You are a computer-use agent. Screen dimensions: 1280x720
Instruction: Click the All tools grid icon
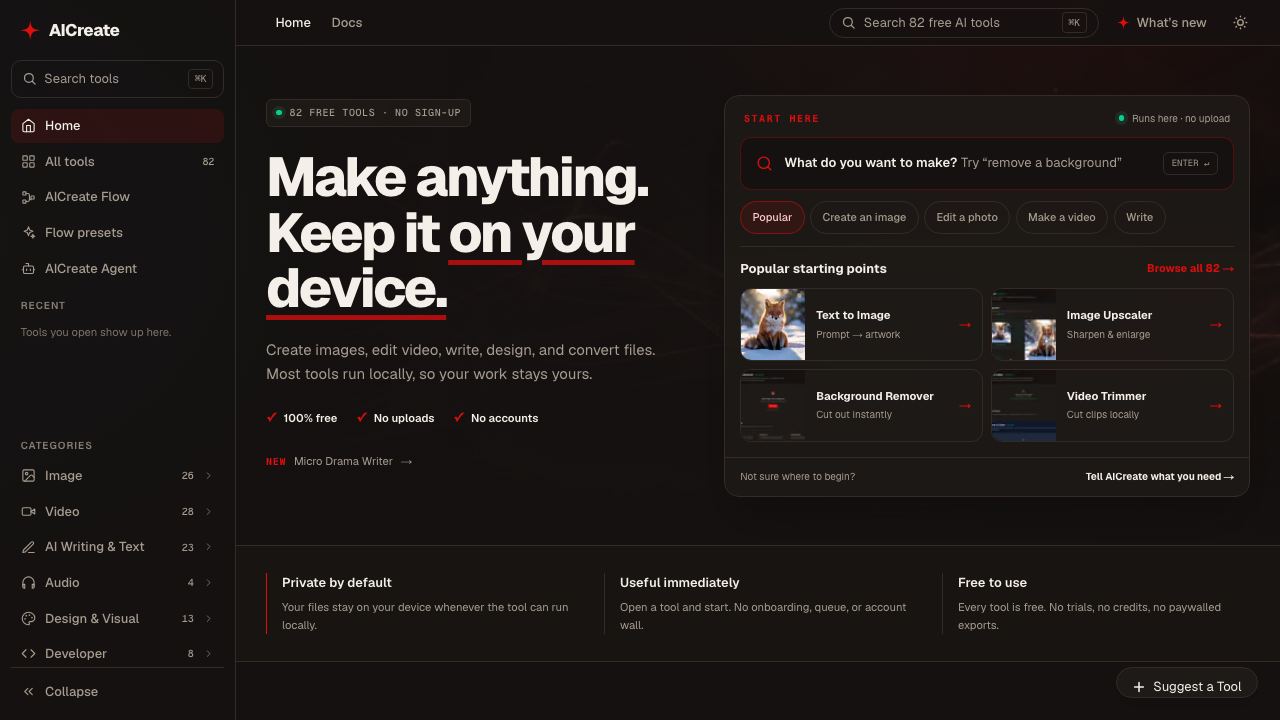(x=28, y=162)
